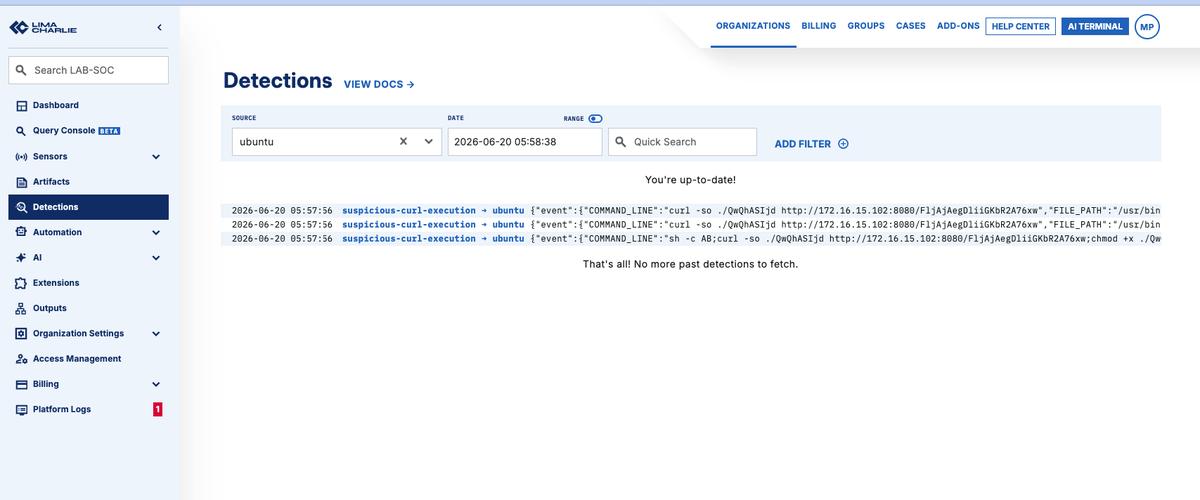Click the "You're up-to-date!" message

point(691,180)
